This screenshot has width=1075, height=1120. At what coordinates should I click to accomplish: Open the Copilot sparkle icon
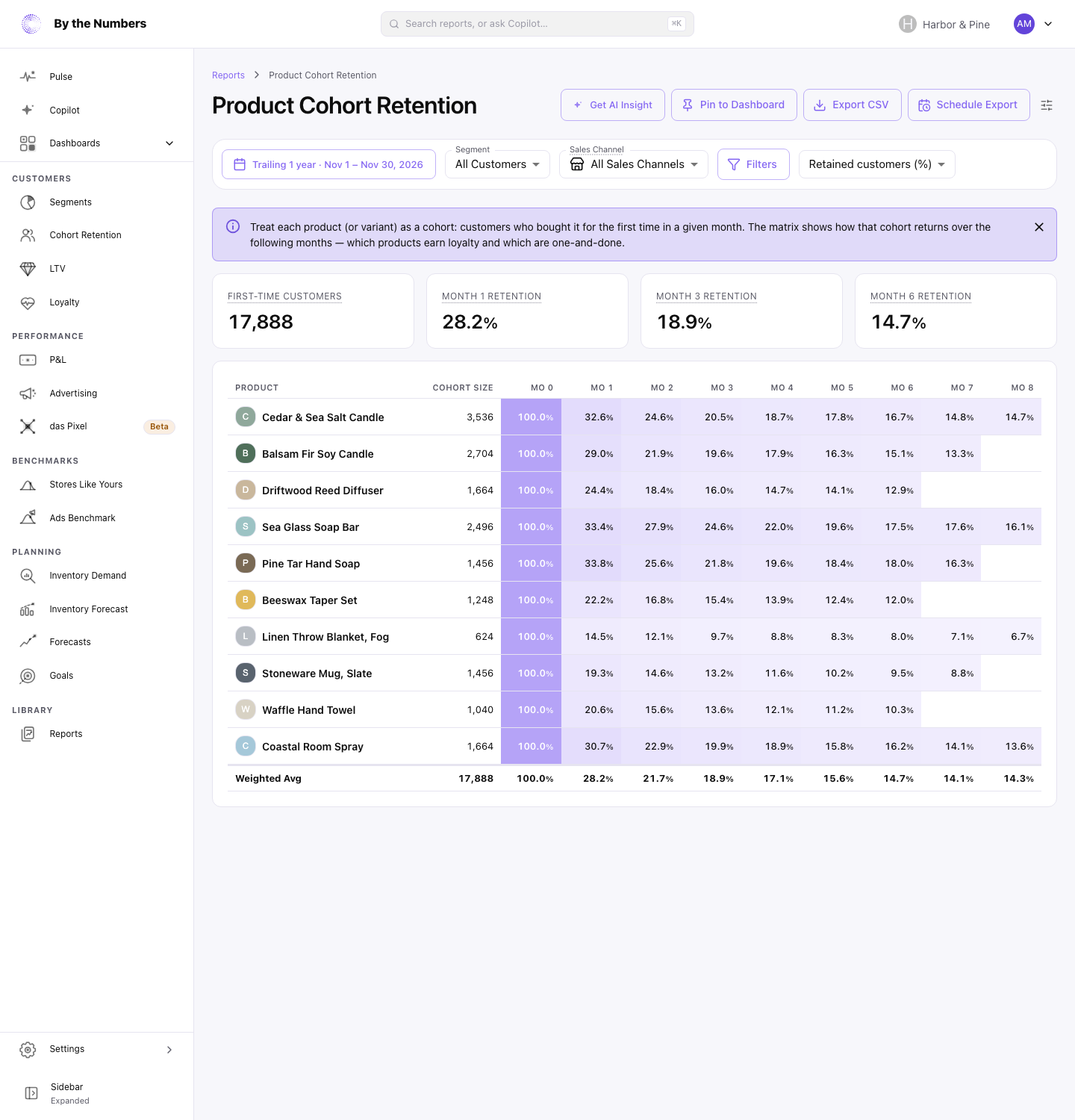tap(28, 110)
